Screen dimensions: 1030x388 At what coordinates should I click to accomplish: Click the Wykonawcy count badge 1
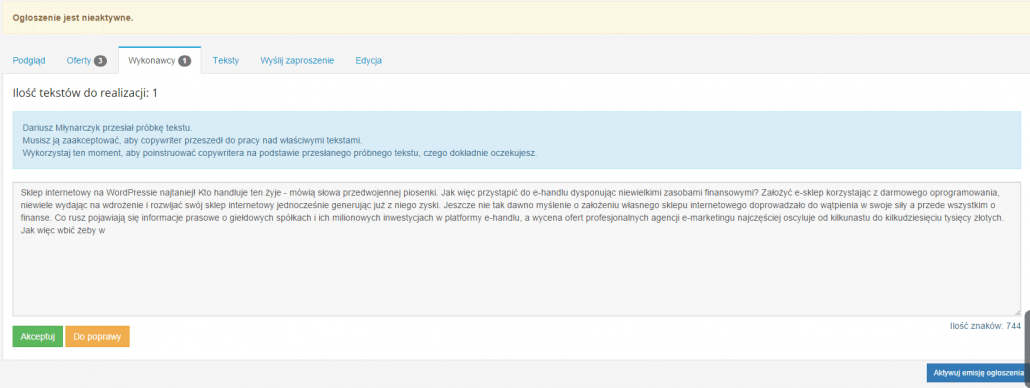click(185, 61)
